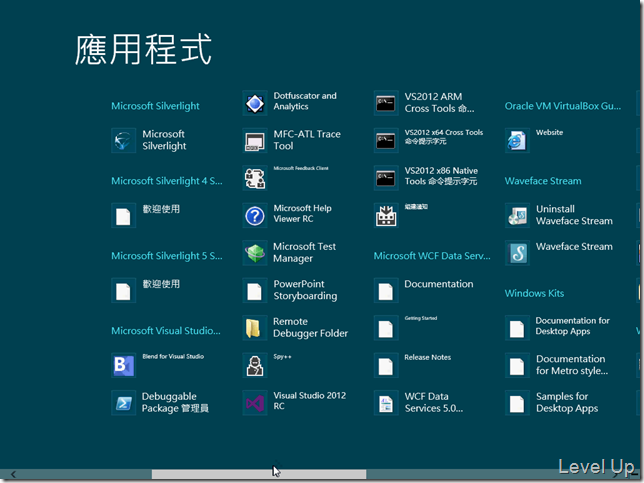Click the Microsoft Silverlight group heading
Image resolution: width=644 pixels, height=483 pixels.
tap(155, 106)
